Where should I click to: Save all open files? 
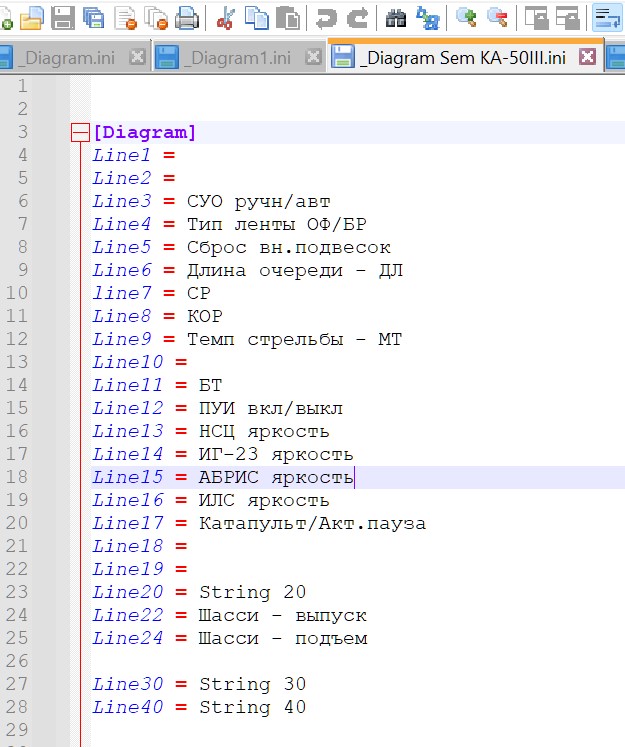click(94, 18)
